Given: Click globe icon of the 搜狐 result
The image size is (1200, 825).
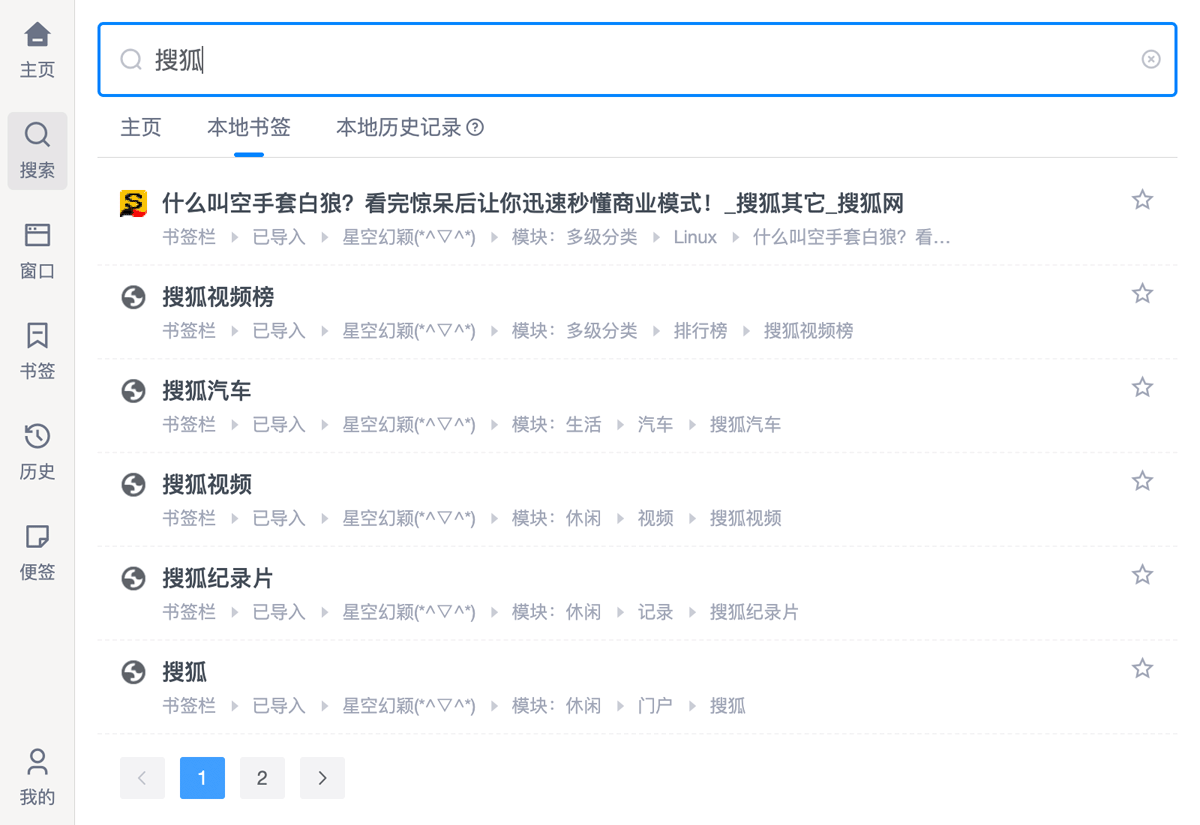Looking at the screenshot, I should point(133,672).
